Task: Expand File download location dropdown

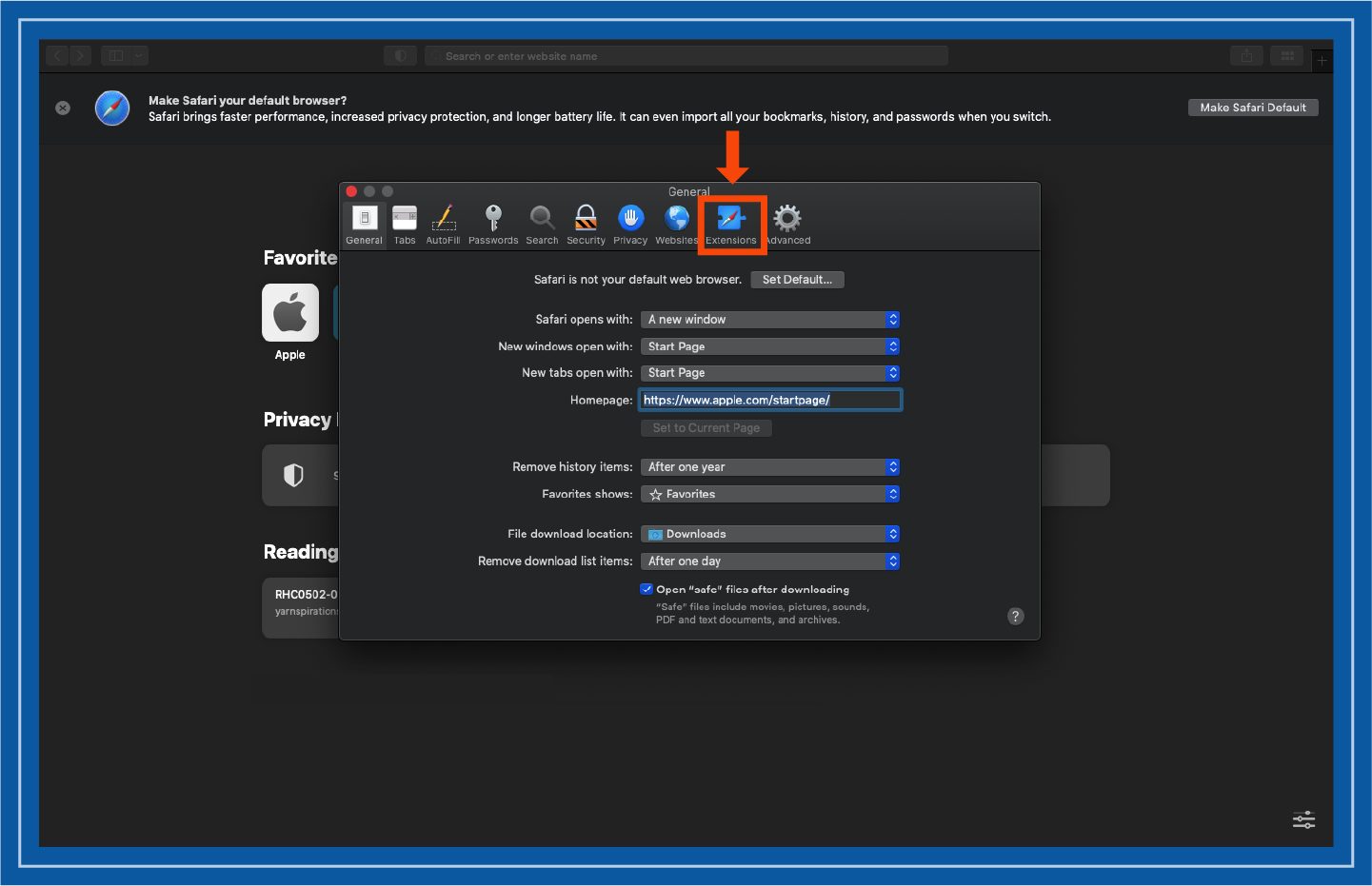Action: [x=770, y=534]
